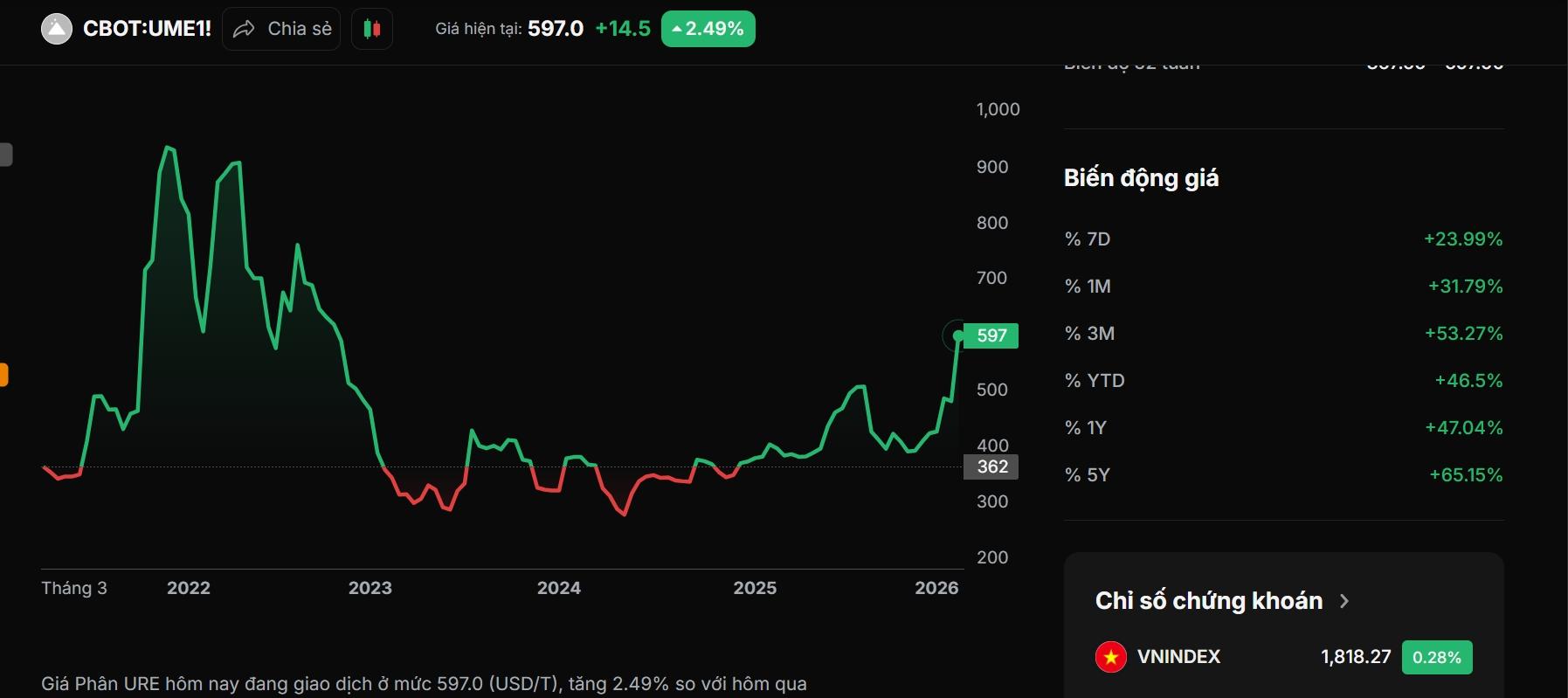This screenshot has width=1568, height=698.
Task: Click the Chia sẻ share button
Action: 281,29
